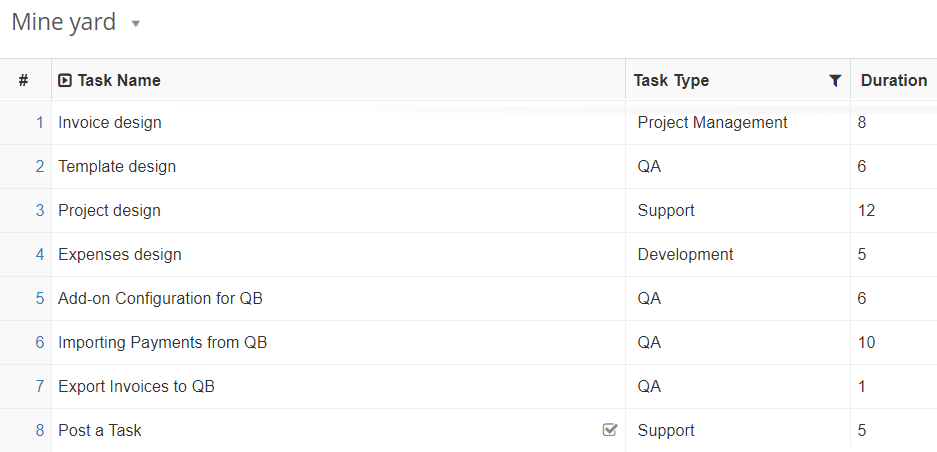Screen dimensions: 937x452
Task: Click the filter icon in Task Type column
Action: point(835,81)
